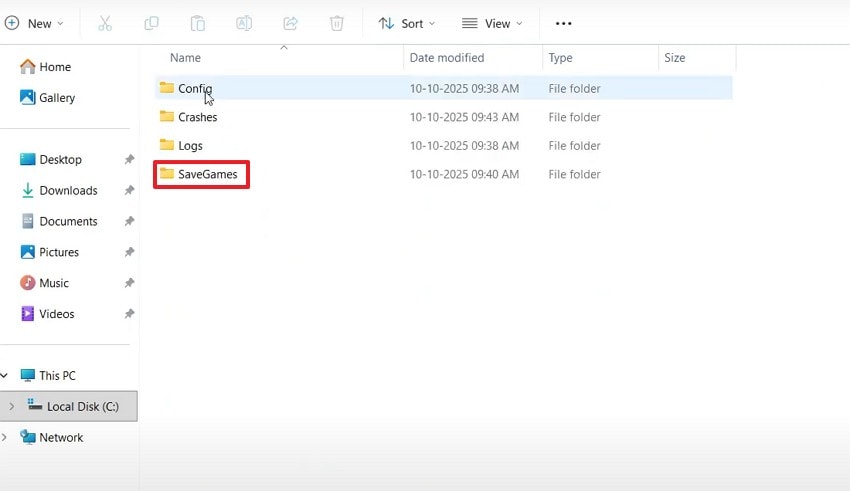Select Network in navigation pane

point(61,437)
